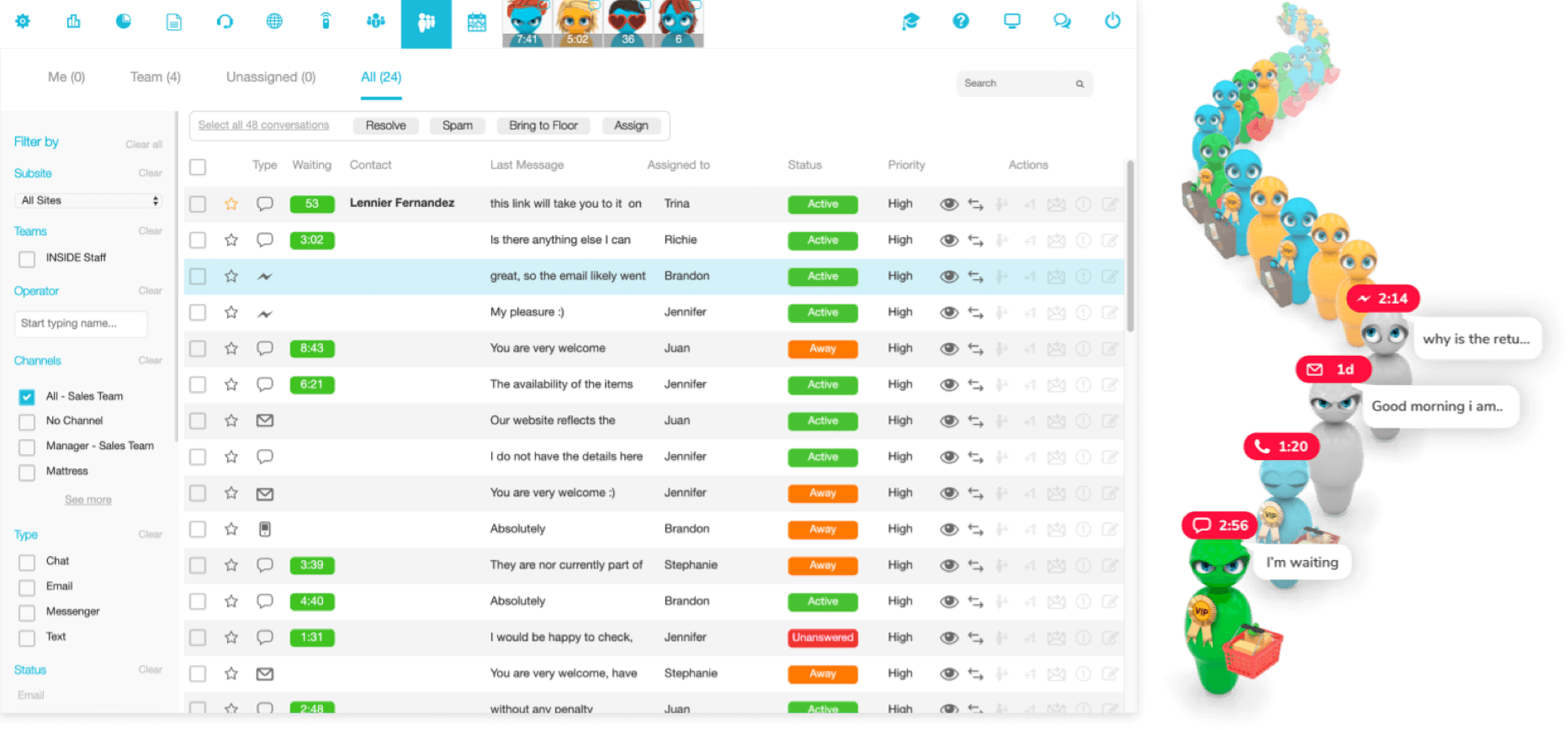Screen dimensions: 1568x730
Task: Check the Lennier Fernandez row checkbox
Action: pyautogui.click(x=198, y=204)
